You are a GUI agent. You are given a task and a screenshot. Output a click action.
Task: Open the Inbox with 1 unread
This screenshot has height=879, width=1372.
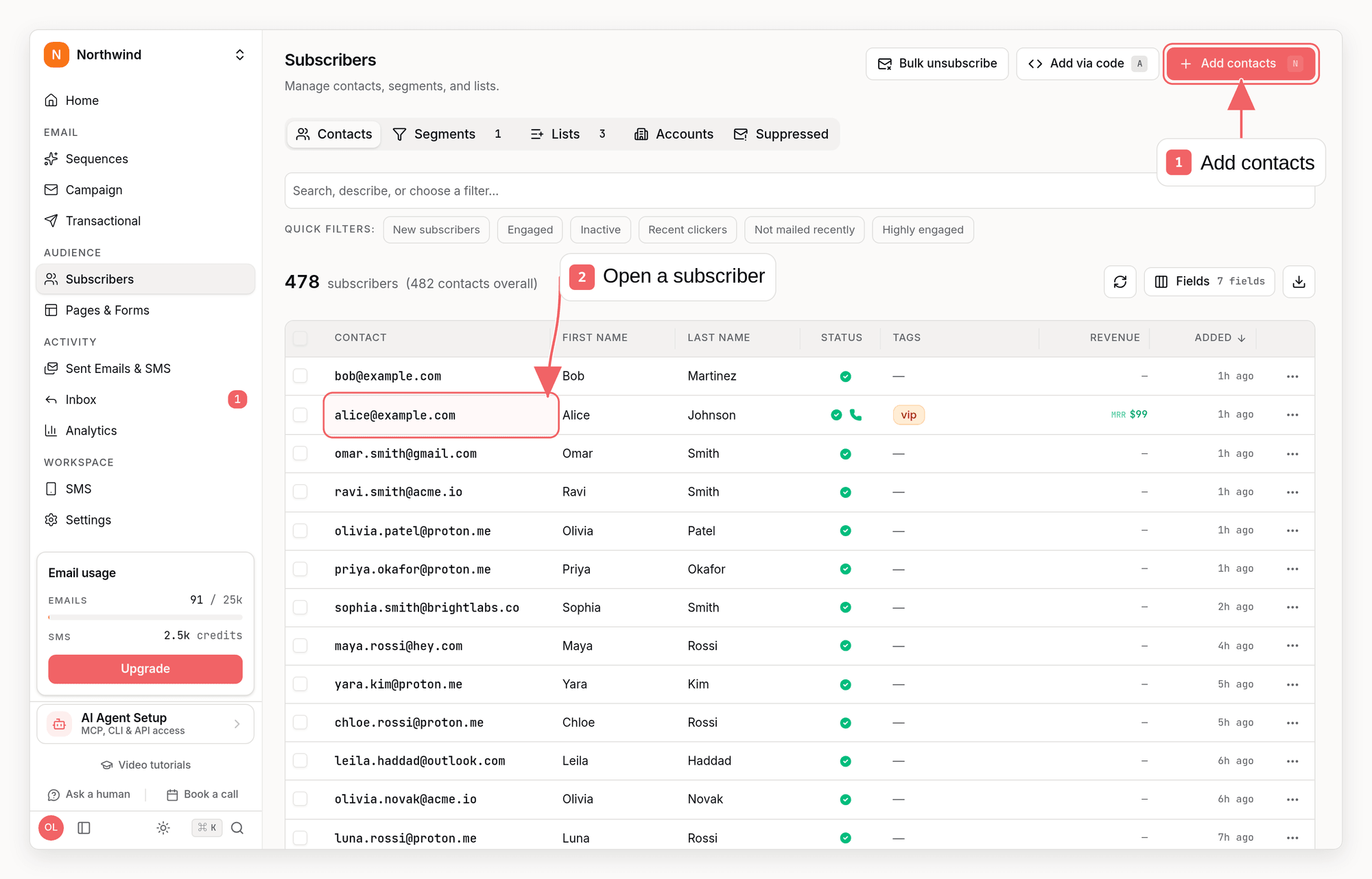(145, 400)
